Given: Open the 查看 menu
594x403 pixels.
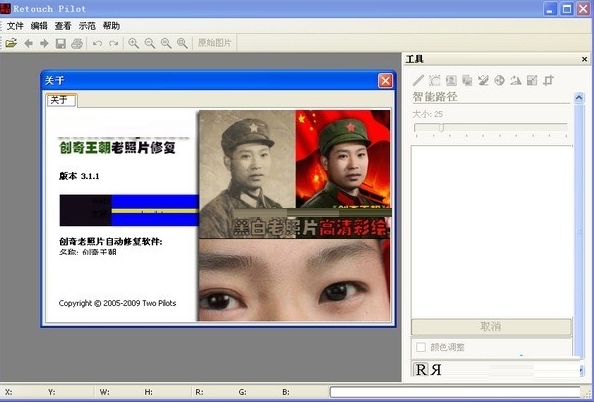Looking at the screenshot, I should pyautogui.click(x=63, y=26).
